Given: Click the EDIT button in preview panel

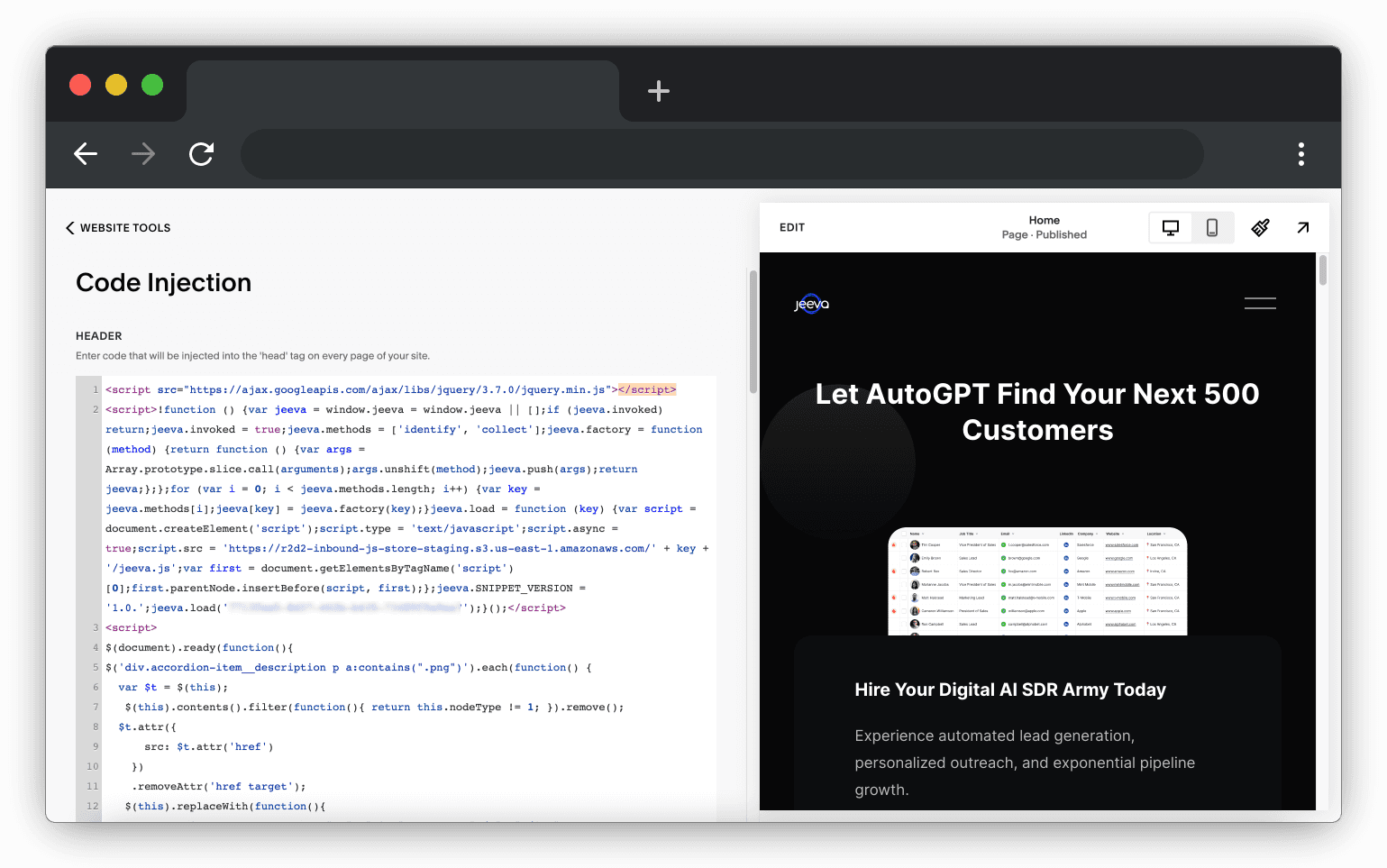Looking at the screenshot, I should tap(792, 228).
